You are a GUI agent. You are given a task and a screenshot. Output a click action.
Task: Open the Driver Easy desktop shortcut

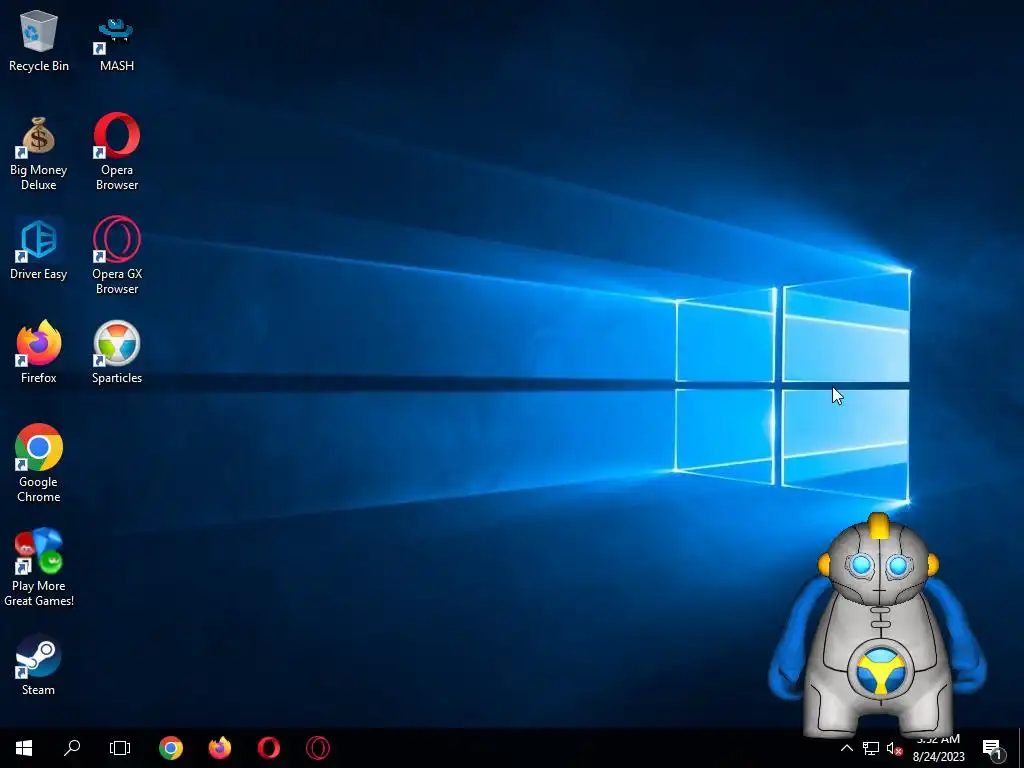point(39,249)
